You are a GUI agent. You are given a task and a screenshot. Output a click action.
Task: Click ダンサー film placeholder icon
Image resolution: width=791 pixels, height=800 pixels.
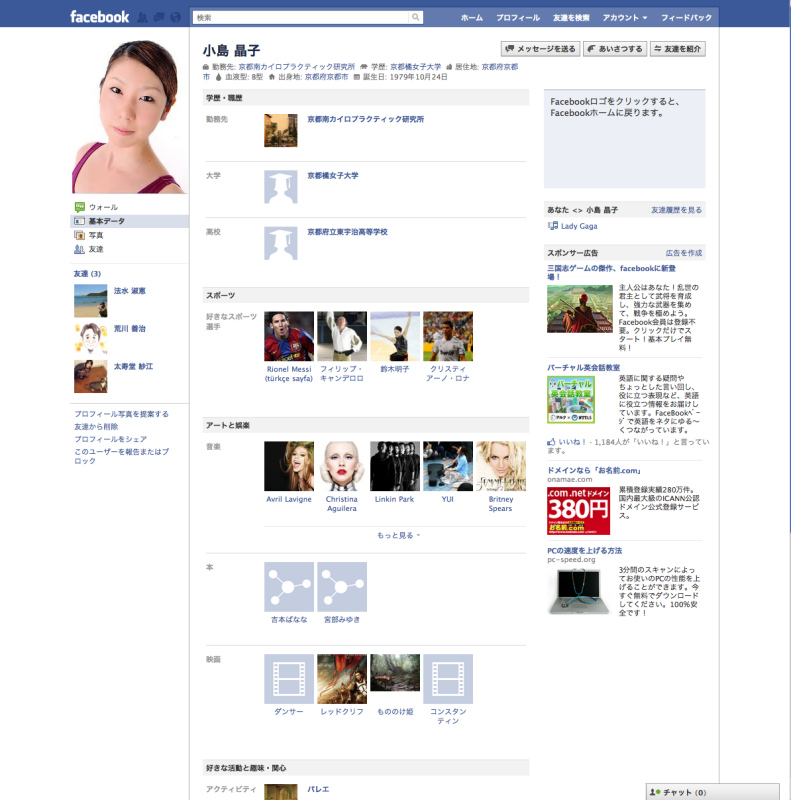(x=289, y=679)
